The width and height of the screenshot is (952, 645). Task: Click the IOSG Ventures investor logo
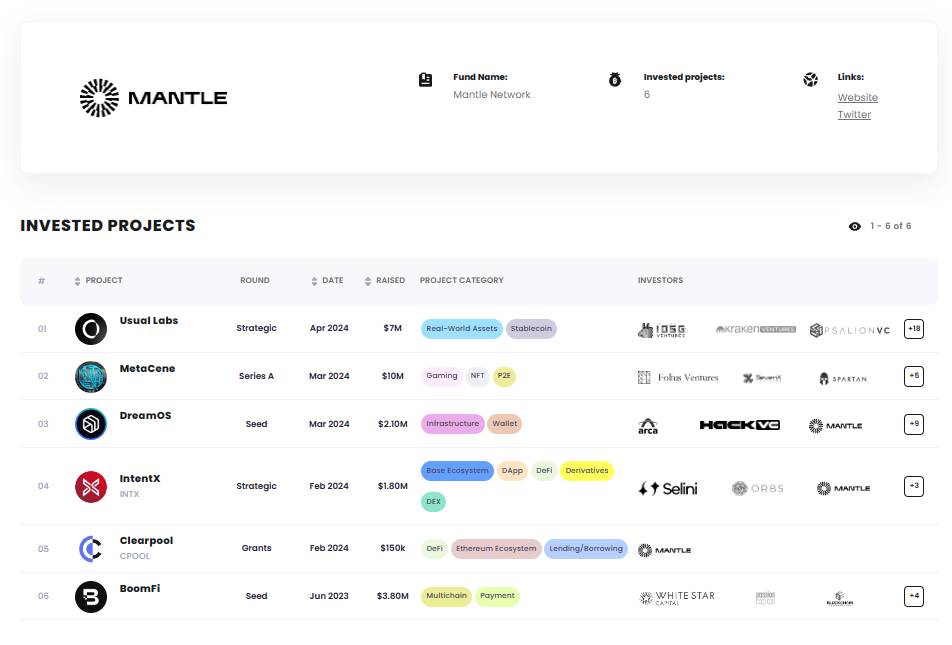tap(662, 330)
